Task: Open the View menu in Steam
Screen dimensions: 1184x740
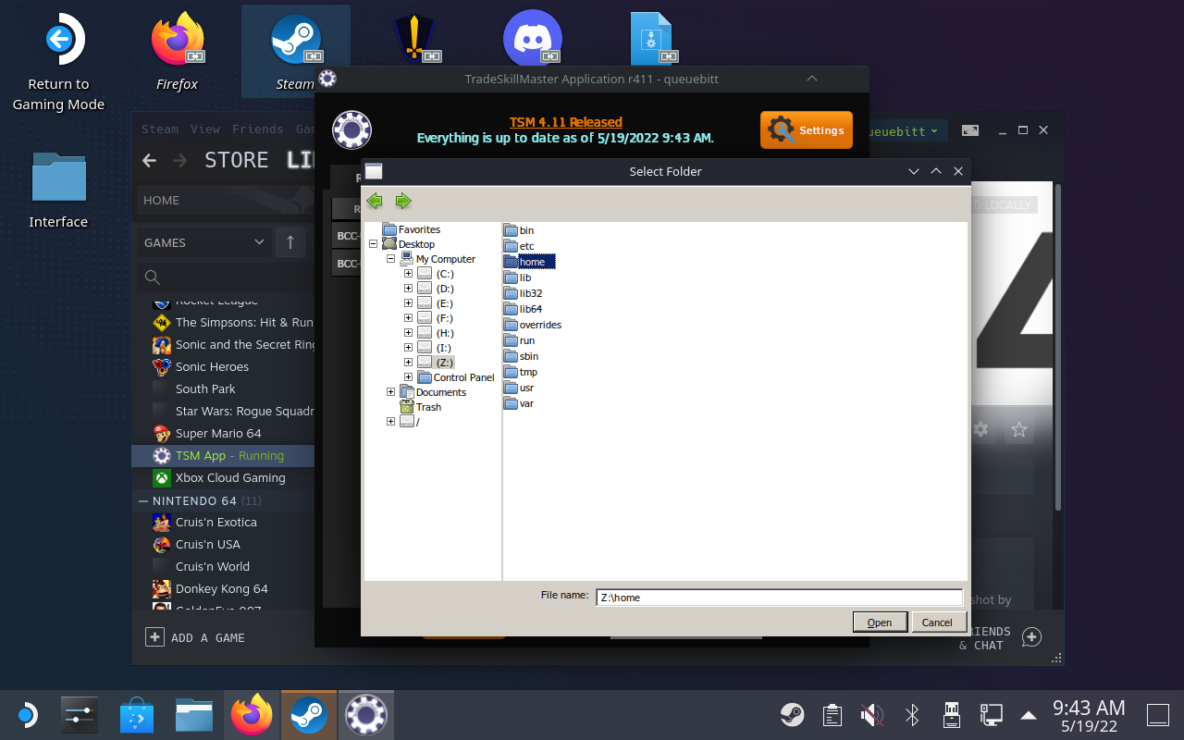Action: click(x=205, y=129)
